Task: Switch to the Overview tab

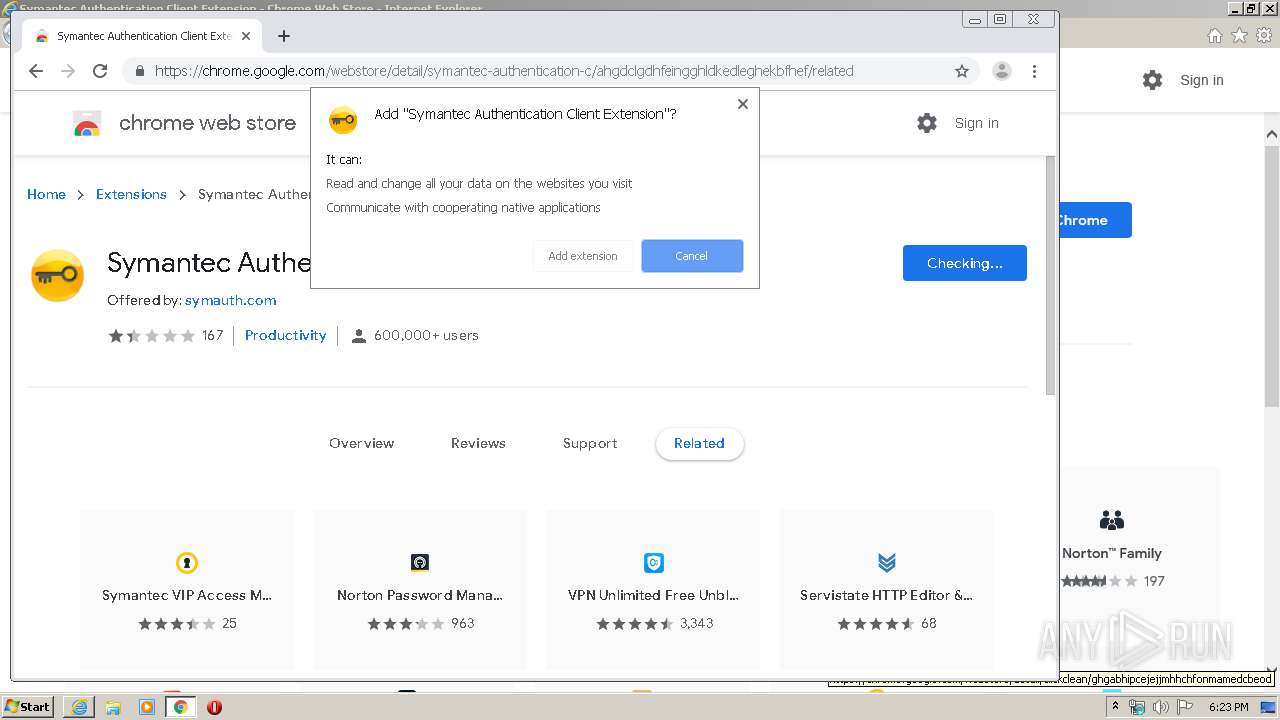Action: click(361, 443)
